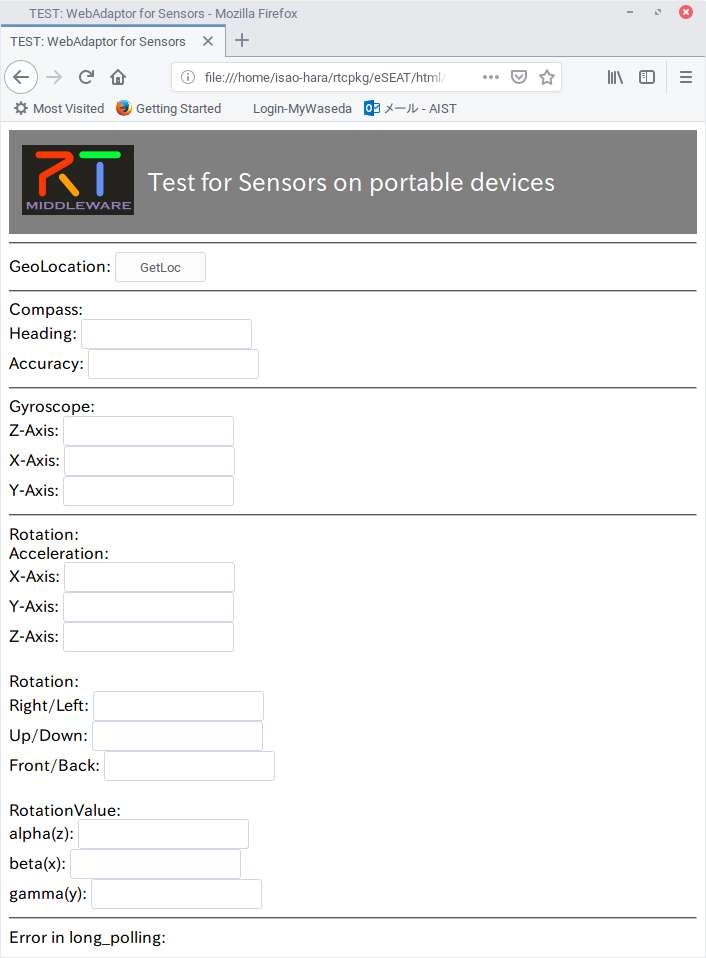Click the GetLoc button

161,267
